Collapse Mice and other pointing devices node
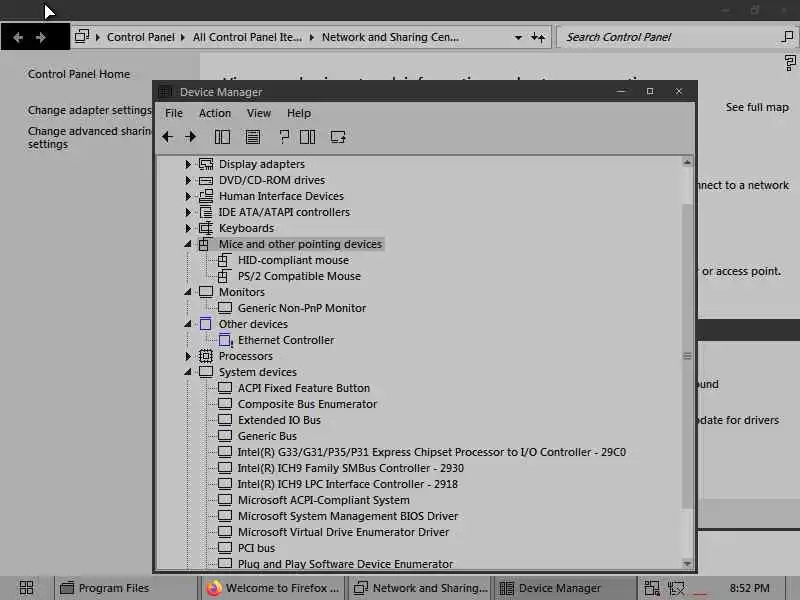 188,244
